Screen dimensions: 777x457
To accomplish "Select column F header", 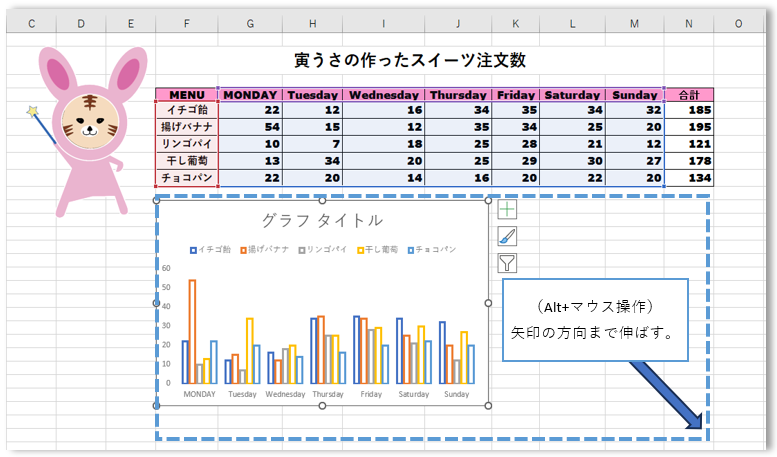I will tap(187, 24).
